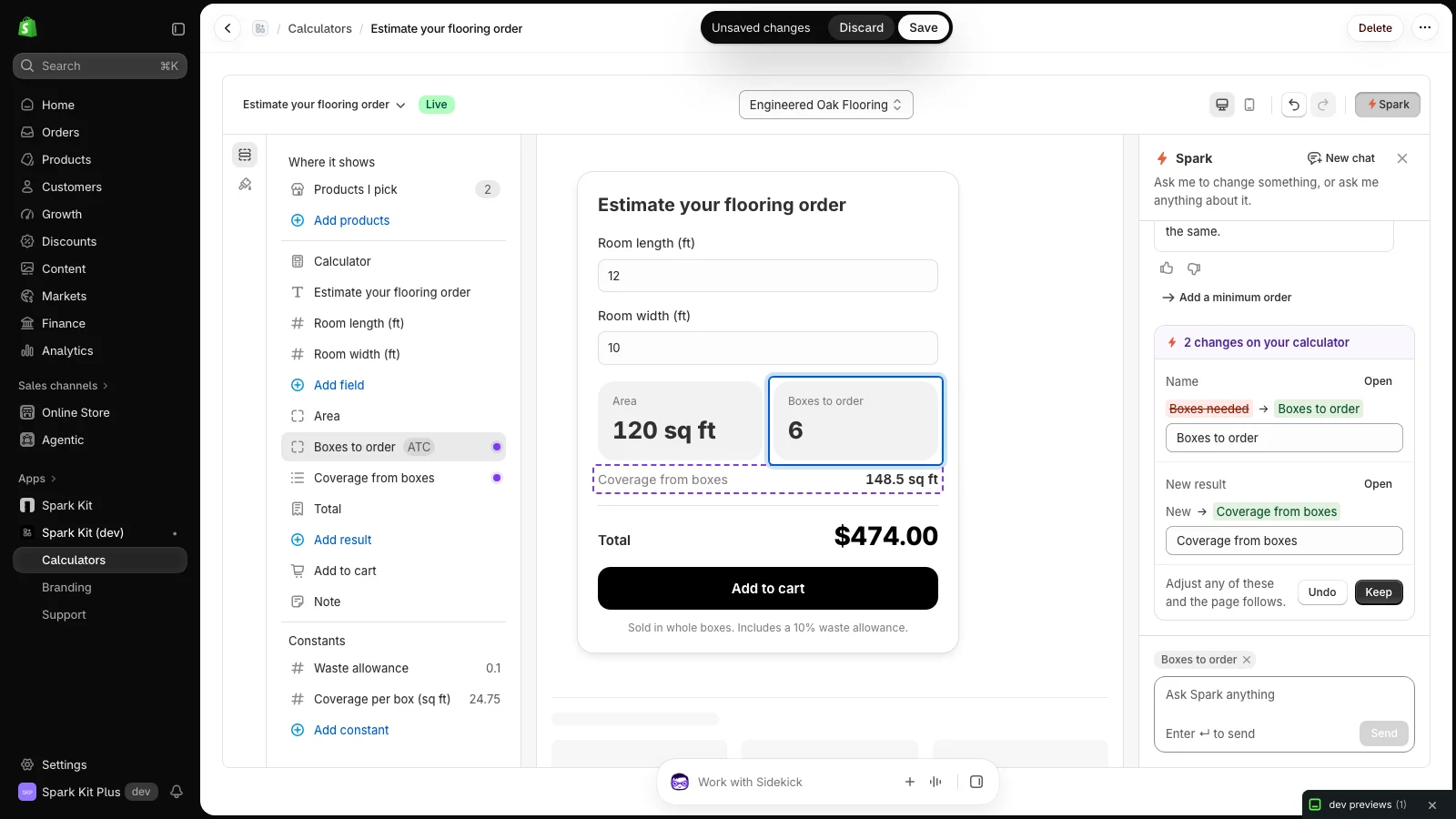Click the Shopify logo icon
The image size is (1456, 819).
pyautogui.click(x=27, y=27)
